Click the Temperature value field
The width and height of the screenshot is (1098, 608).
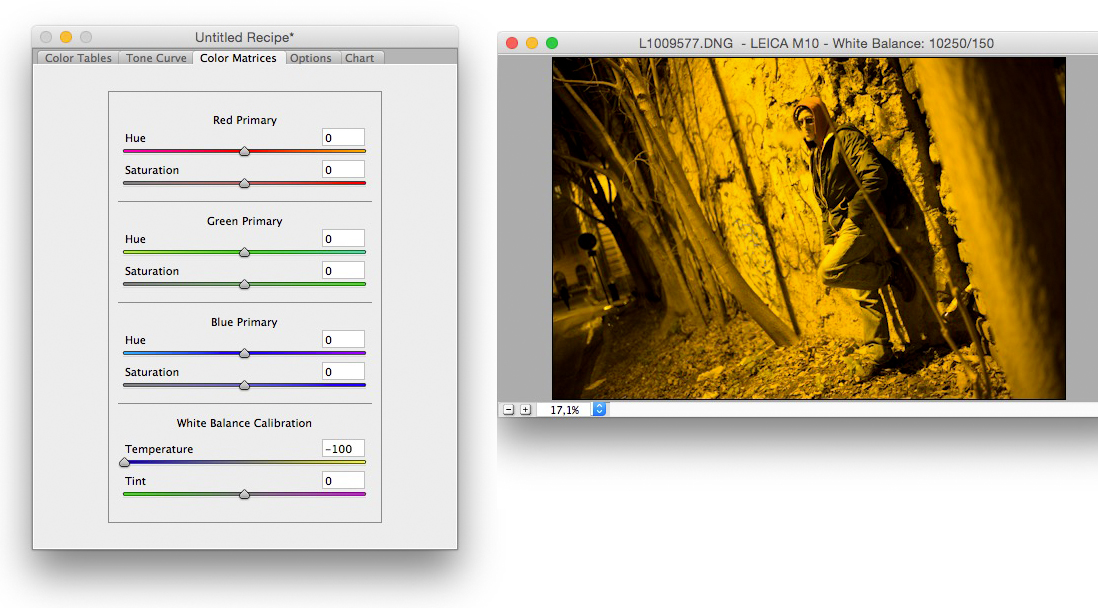[343, 449]
